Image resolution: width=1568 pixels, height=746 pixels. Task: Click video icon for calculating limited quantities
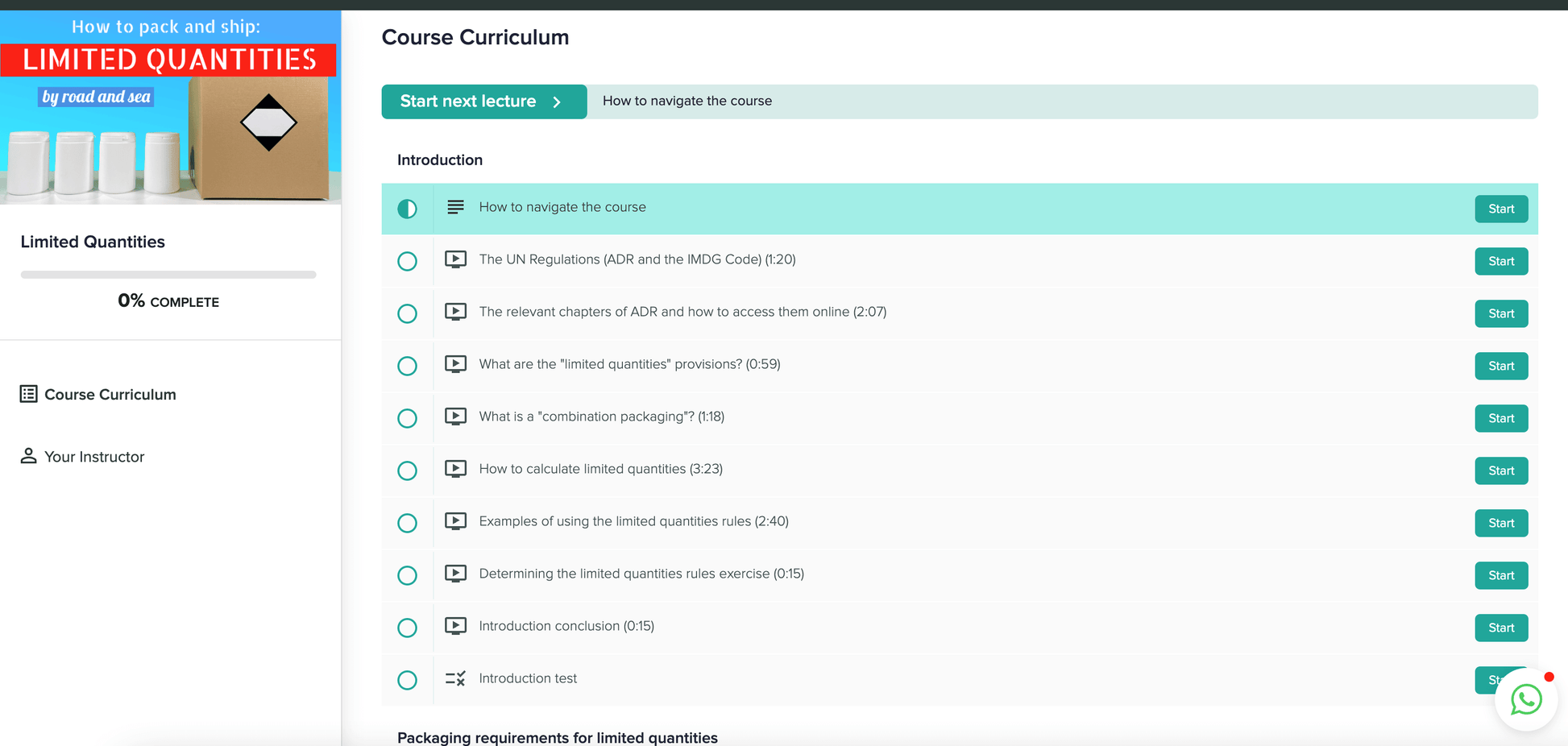455,469
